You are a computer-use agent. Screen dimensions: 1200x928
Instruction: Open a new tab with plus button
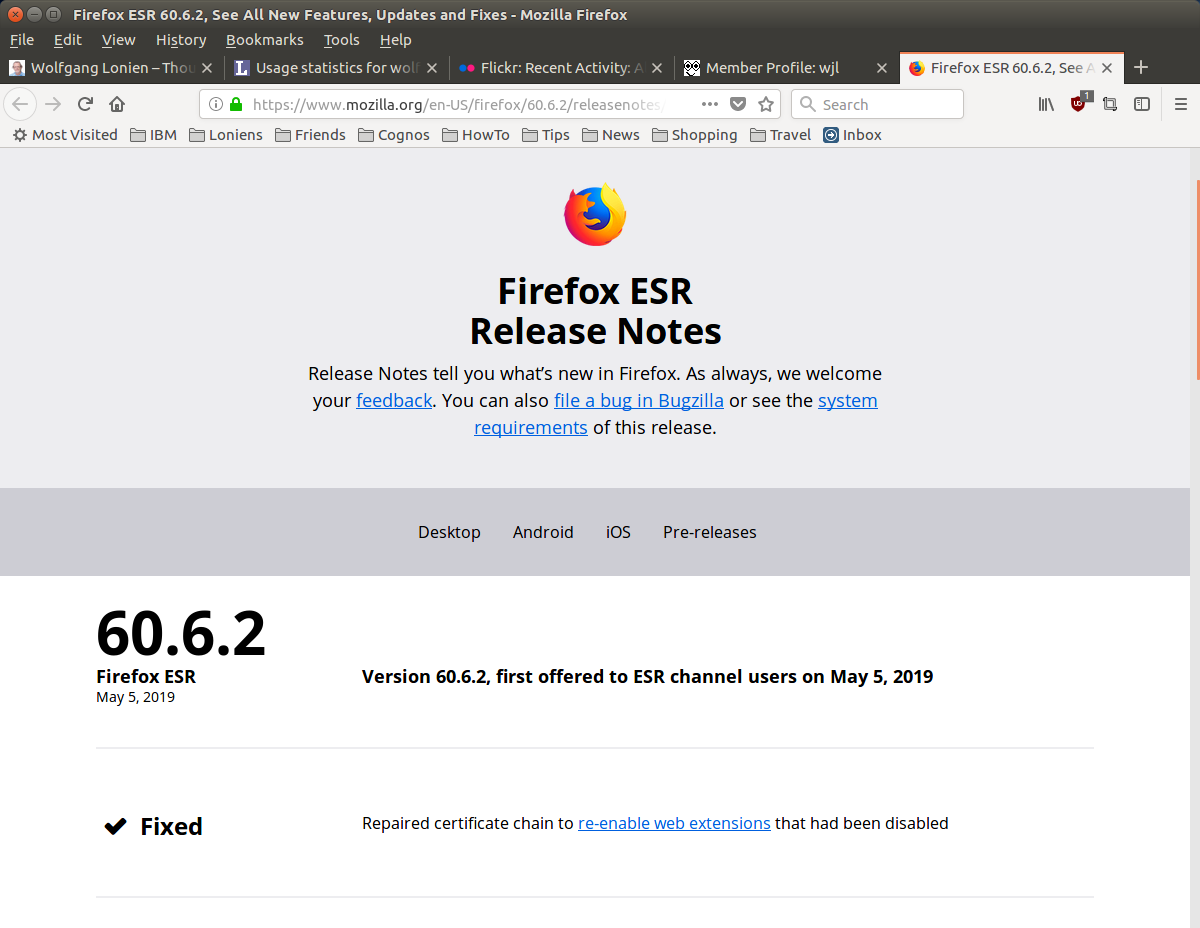click(1141, 67)
